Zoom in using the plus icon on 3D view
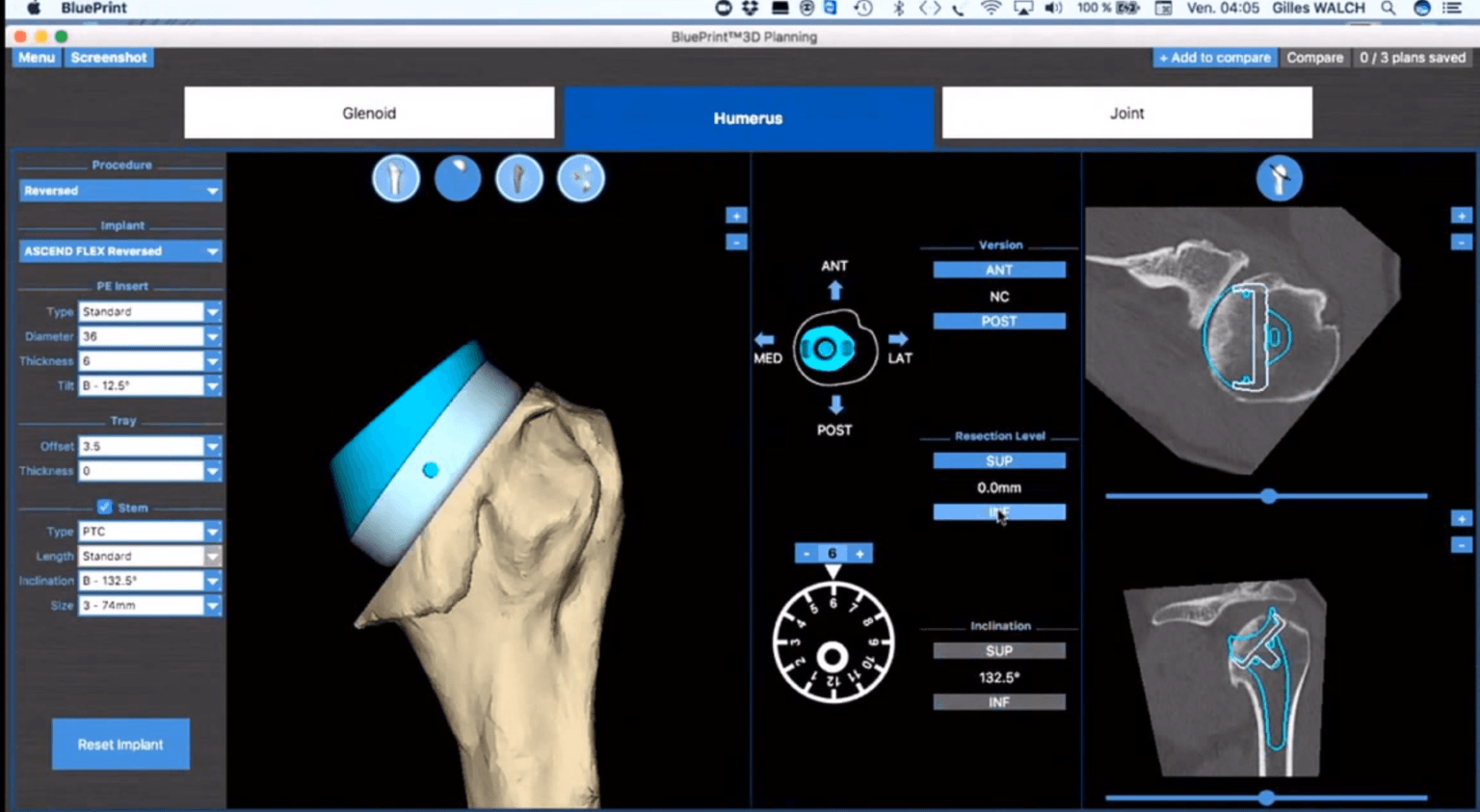This screenshot has height=812, width=1480. click(x=735, y=215)
